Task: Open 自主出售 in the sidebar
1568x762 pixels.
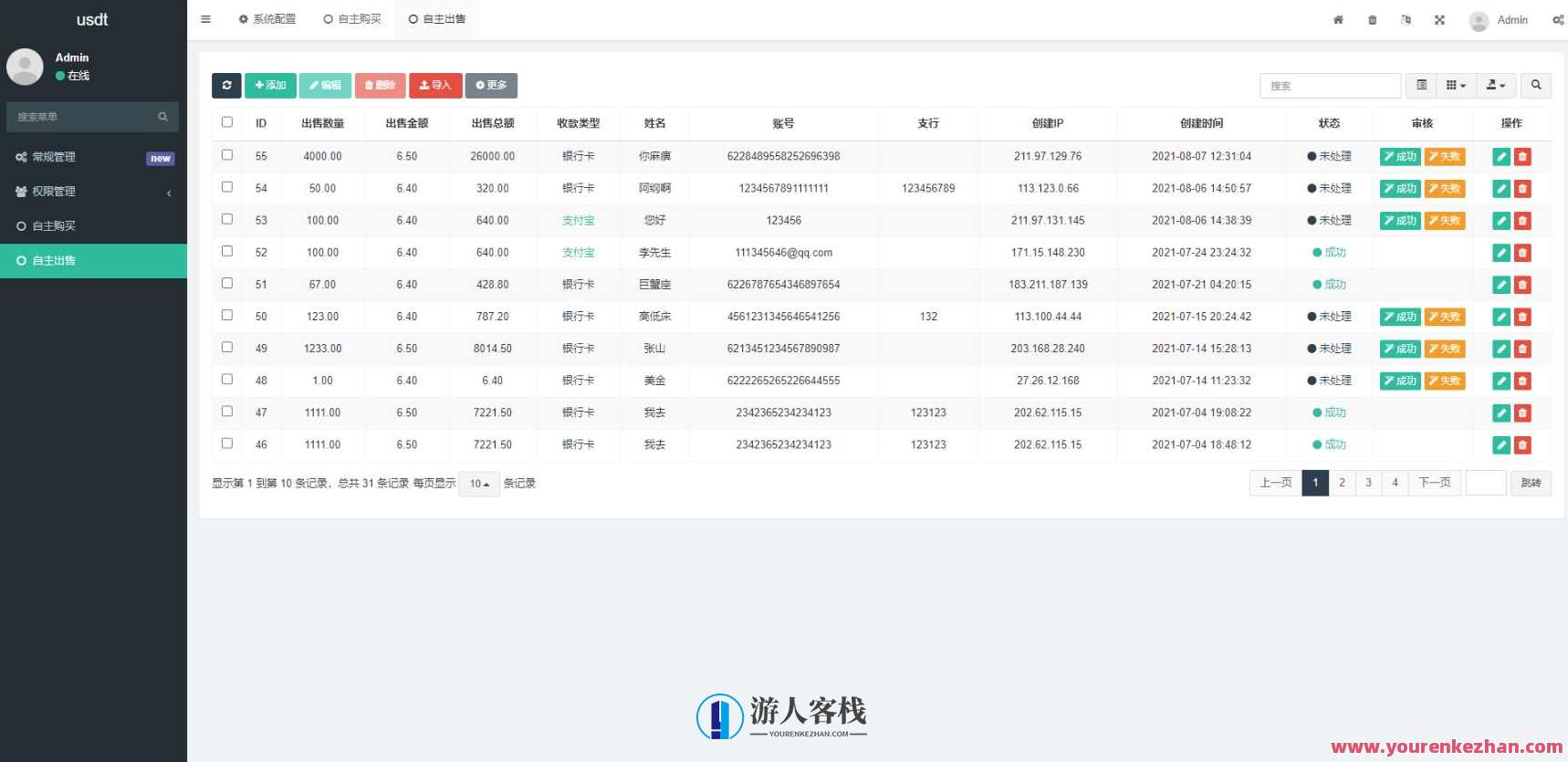Action: point(93,261)
